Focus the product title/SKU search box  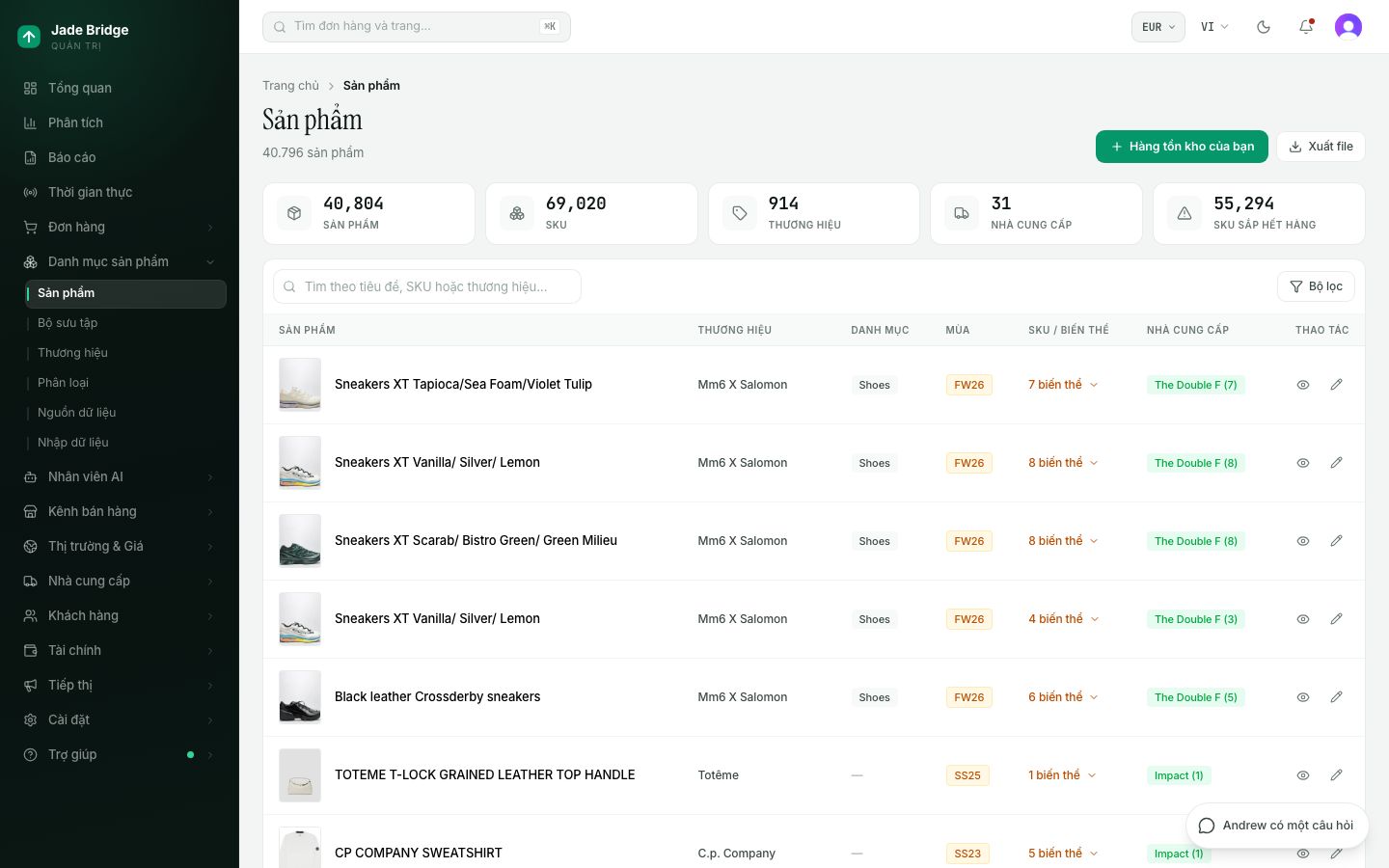click(427, 286)
